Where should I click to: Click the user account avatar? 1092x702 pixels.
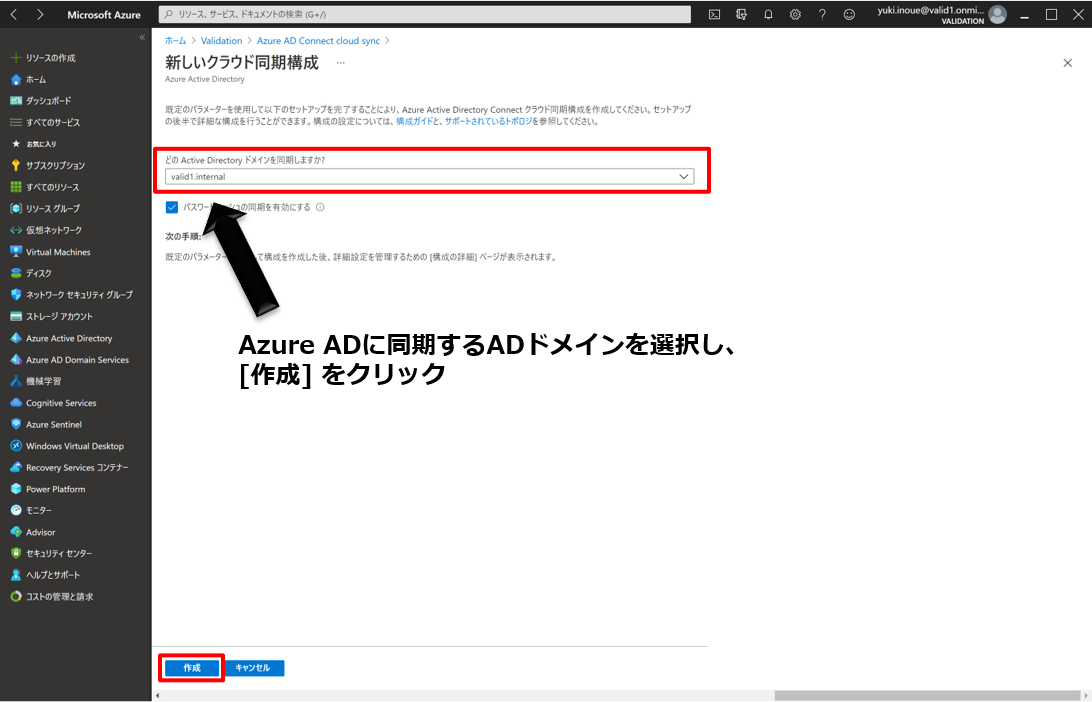click(x=998, y=15)
